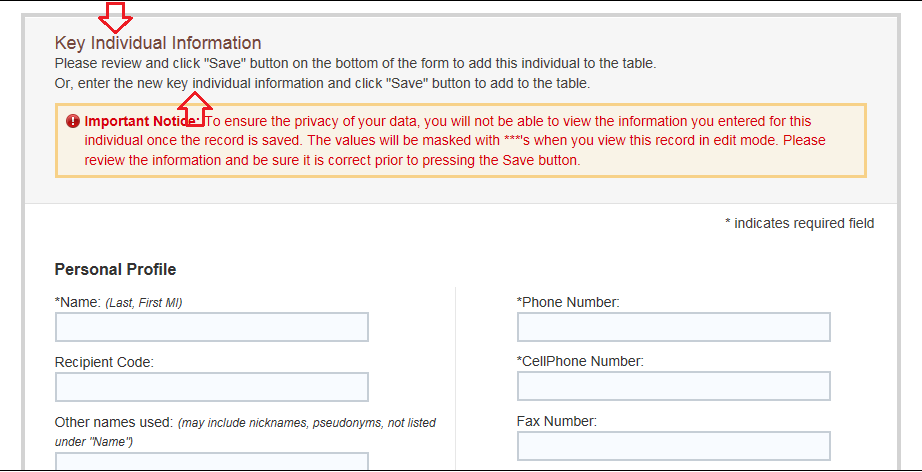The image size is (922, 472).
Task: Click the CellPhone Number text box
Action: point(673,386)
